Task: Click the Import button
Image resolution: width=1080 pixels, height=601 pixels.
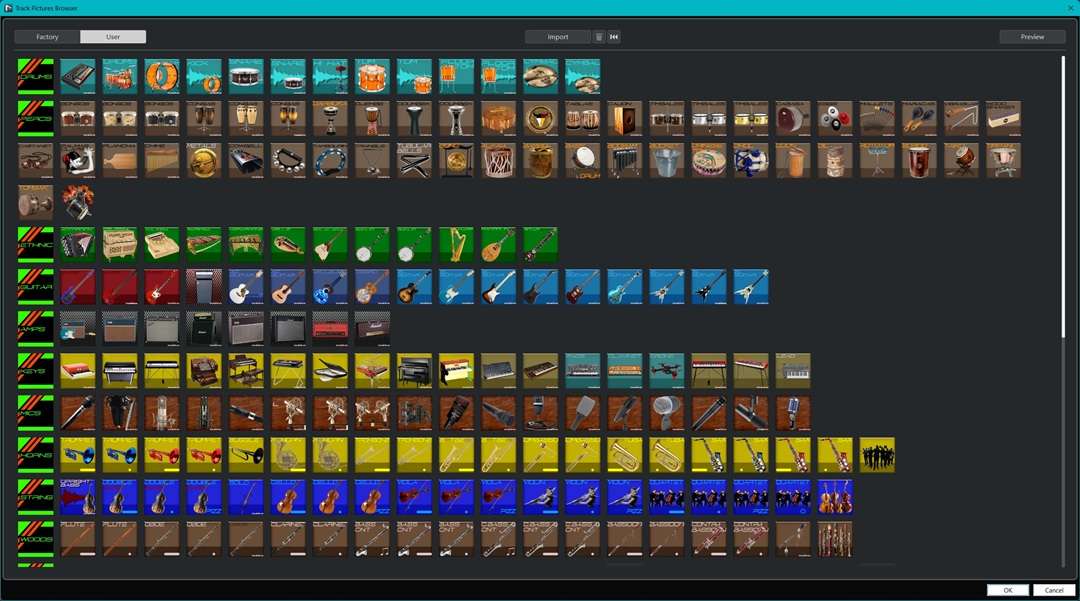Action: click(558, 37)
